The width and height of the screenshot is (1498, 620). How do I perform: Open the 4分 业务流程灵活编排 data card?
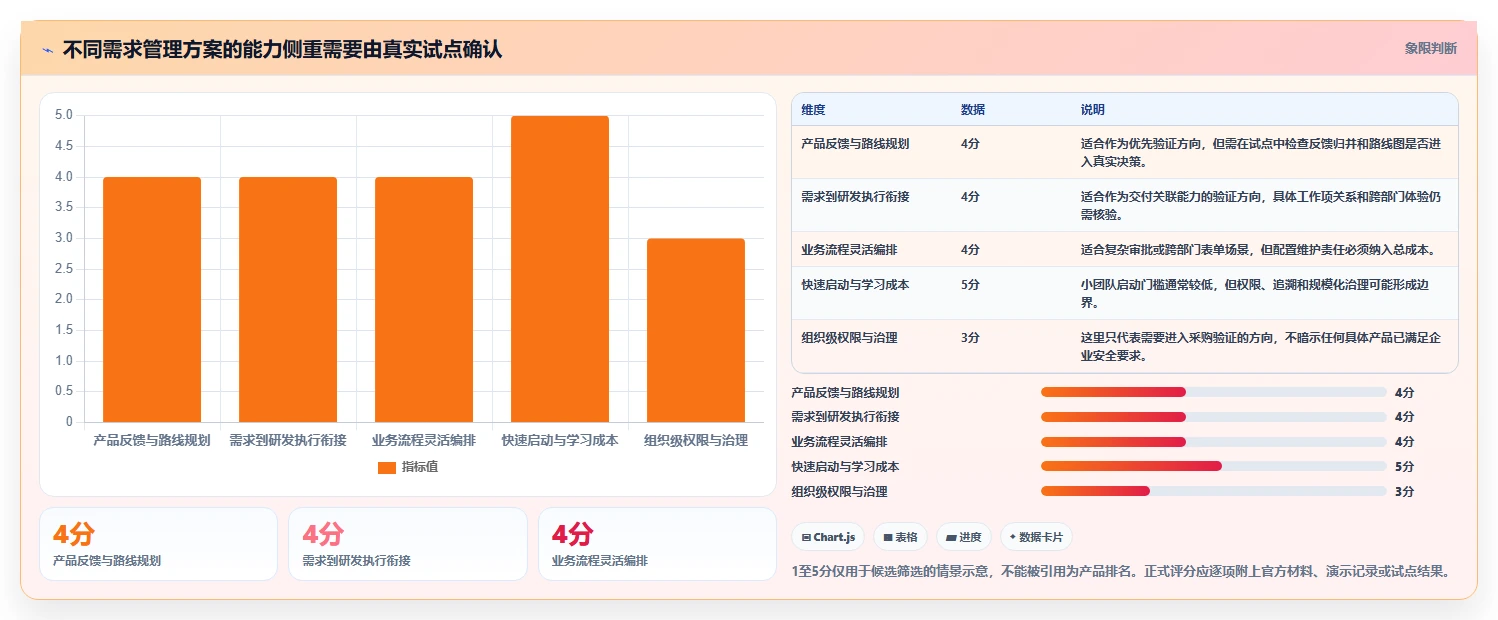[x=657, y=544]
